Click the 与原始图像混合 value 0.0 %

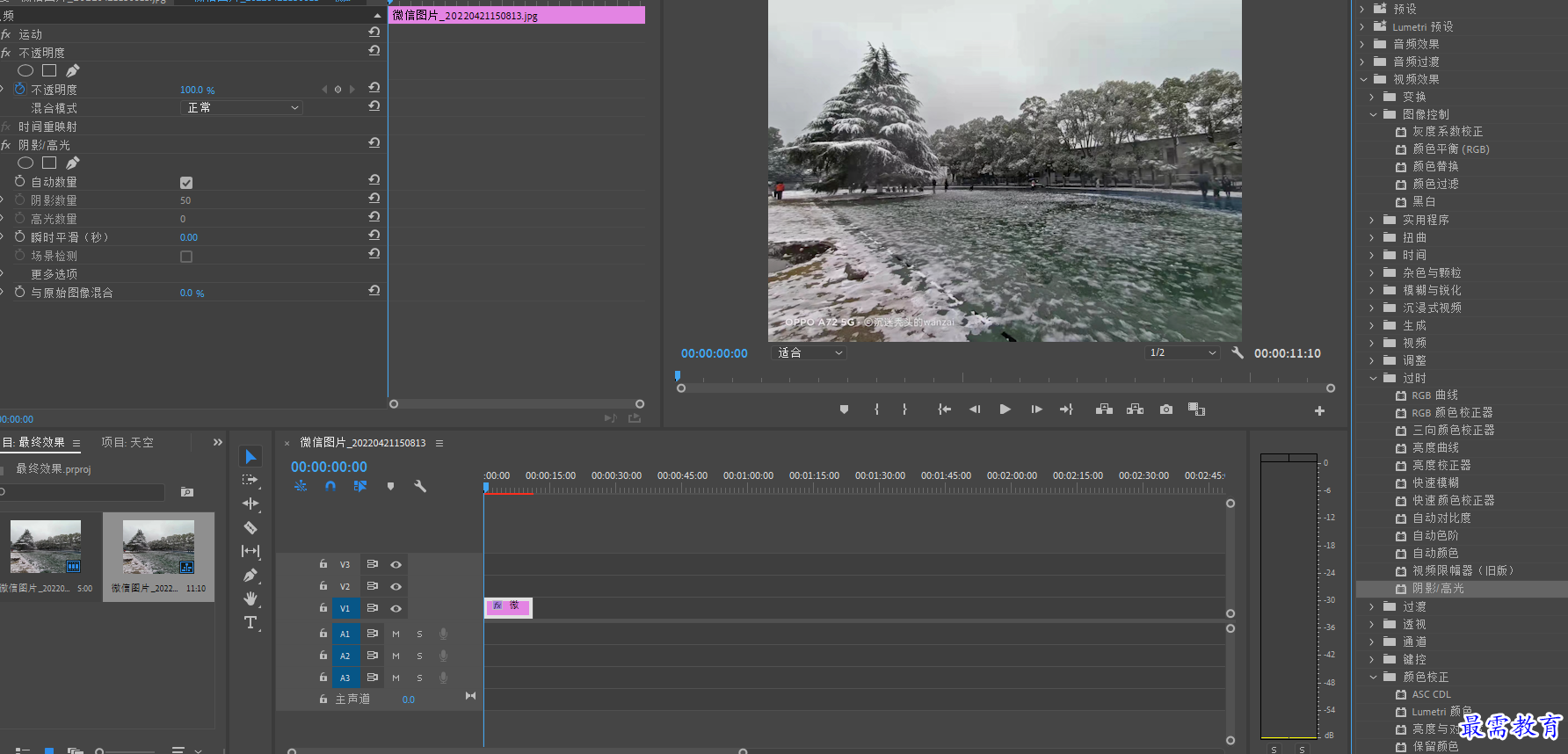click(x=192, y=293)
